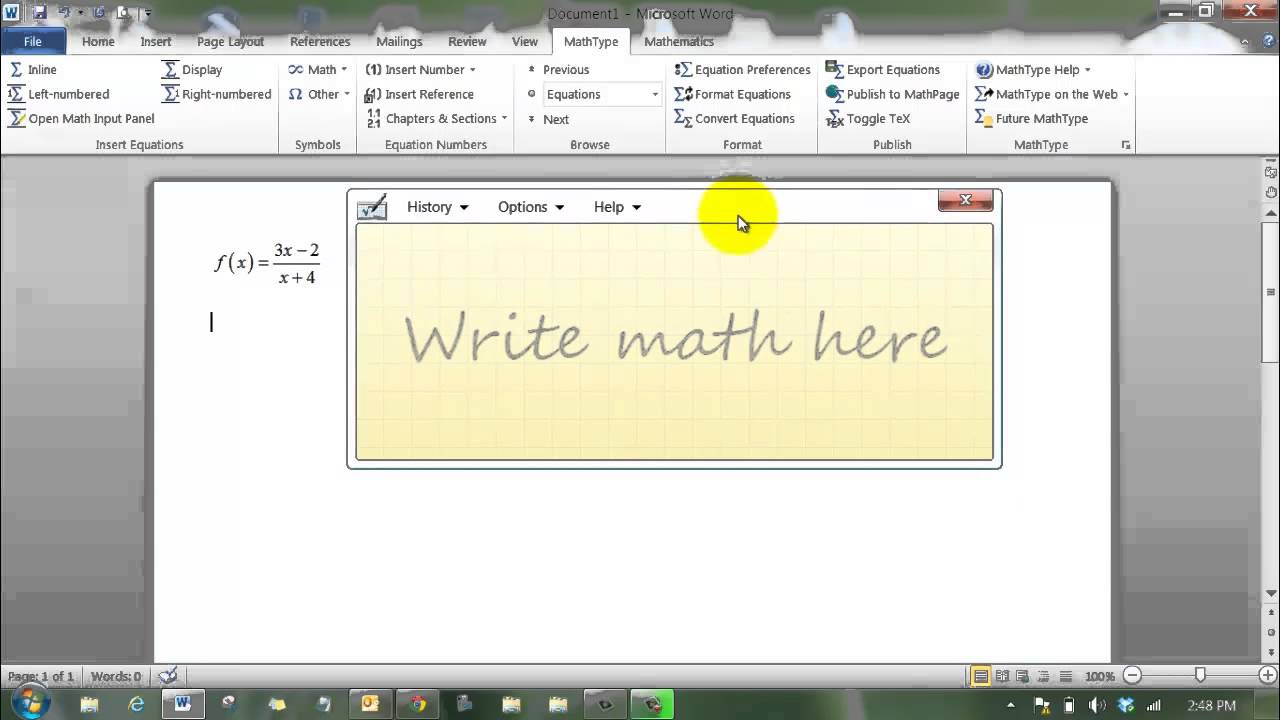Click the Math Input Panel pen icon
The image size is (1280, 720).
point(372,207)
